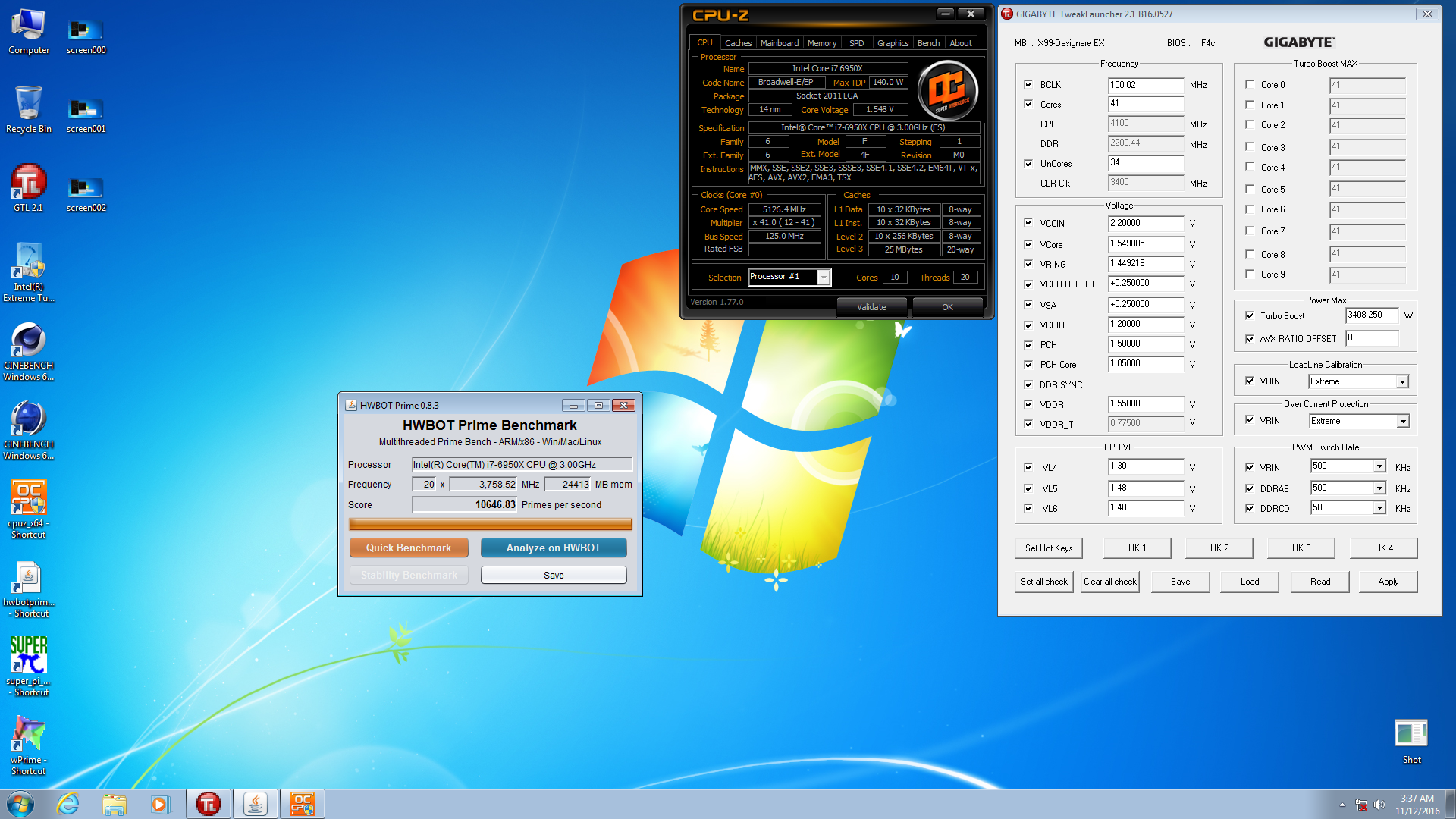1456x819 pixels.
Task: Toggle the VCCIN voltage checkbox
Action: tap(1028, 222)
